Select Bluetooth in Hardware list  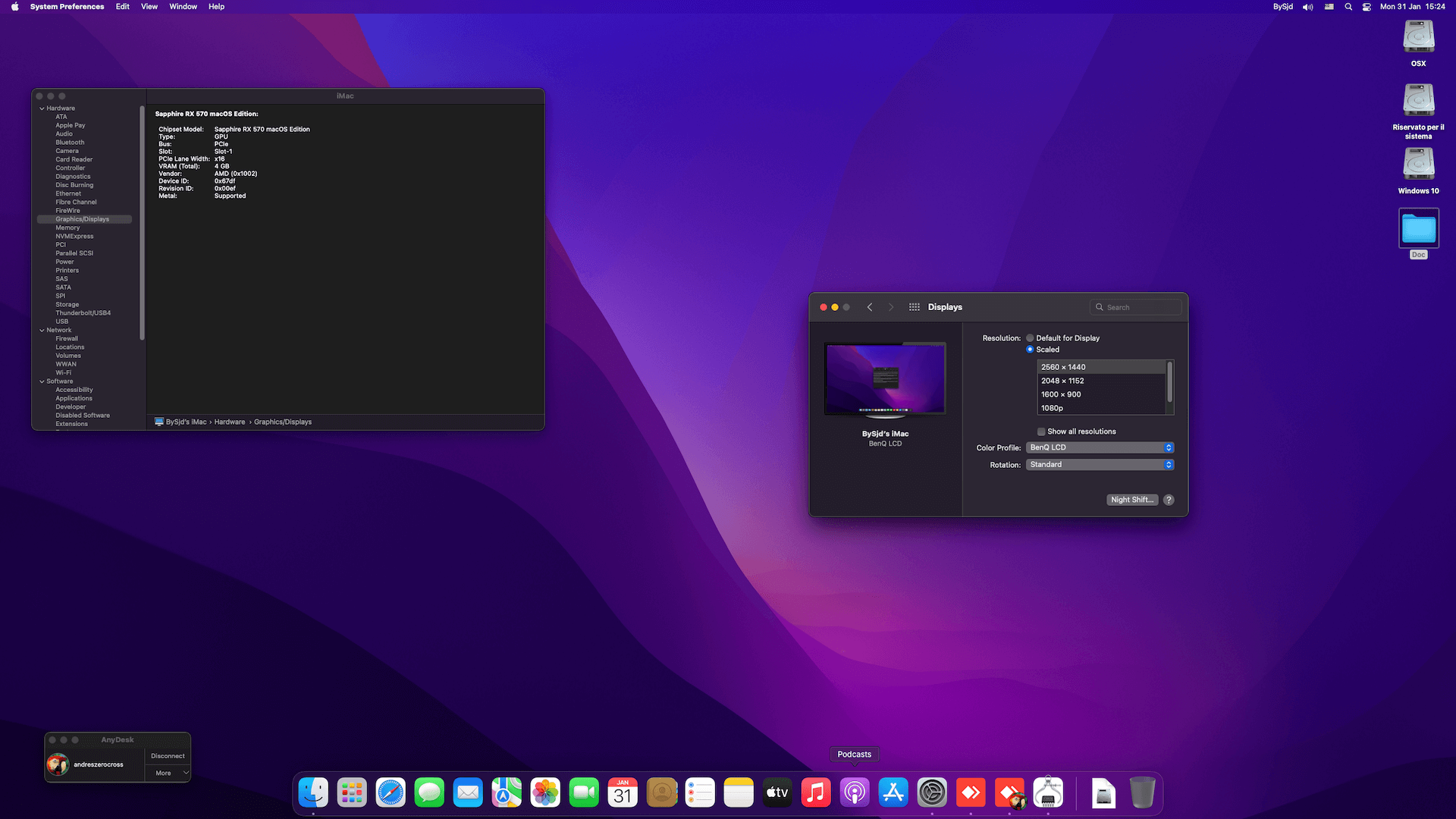pos(70,143)
